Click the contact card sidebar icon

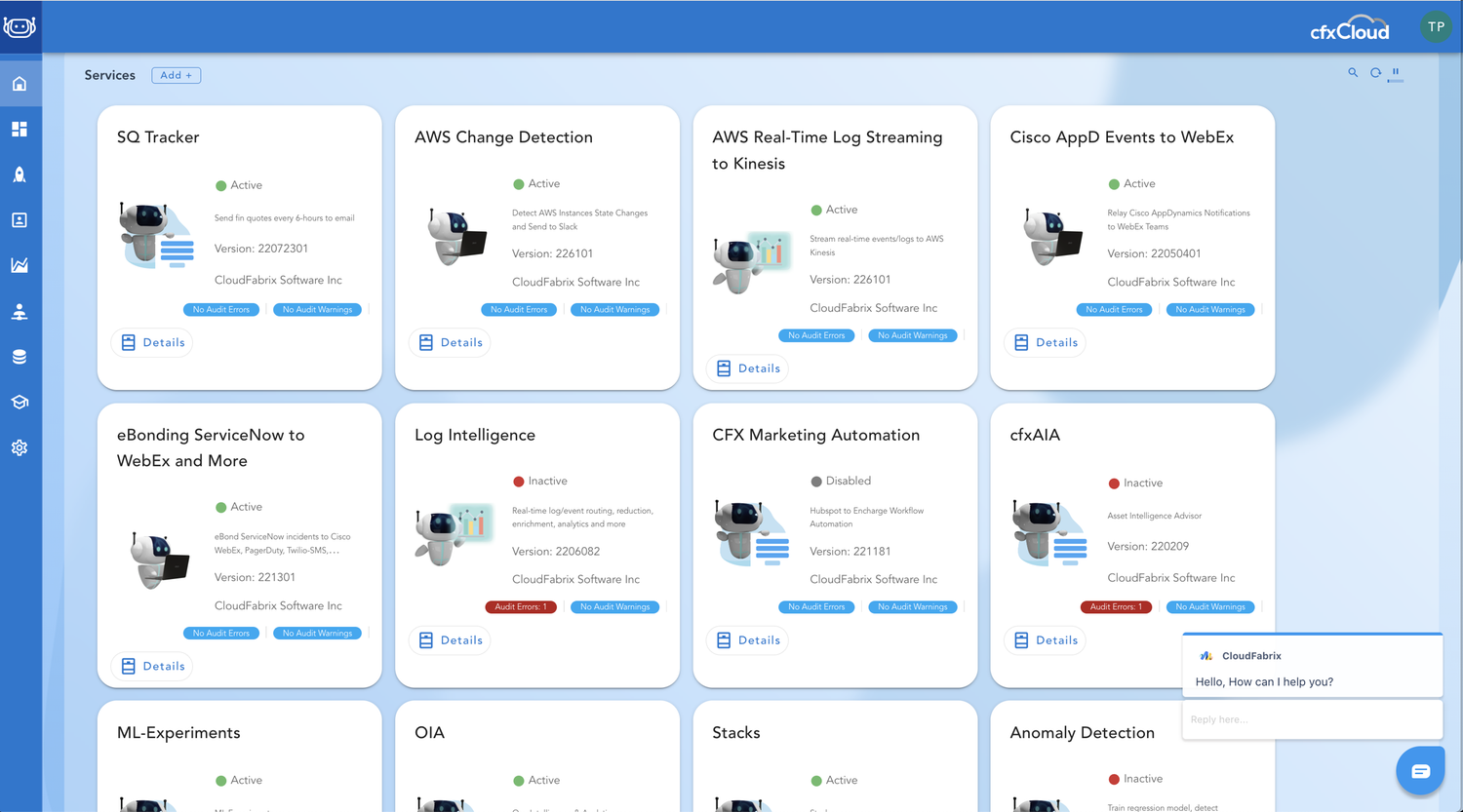pyautogui.click(x=20, y=220)
